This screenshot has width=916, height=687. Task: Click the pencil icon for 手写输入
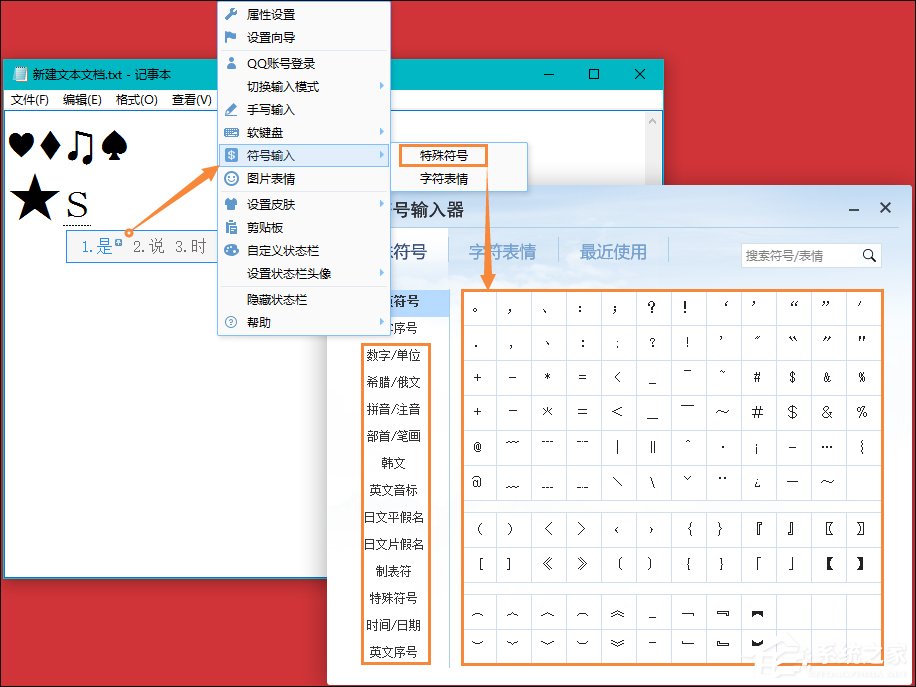[231, 110]
